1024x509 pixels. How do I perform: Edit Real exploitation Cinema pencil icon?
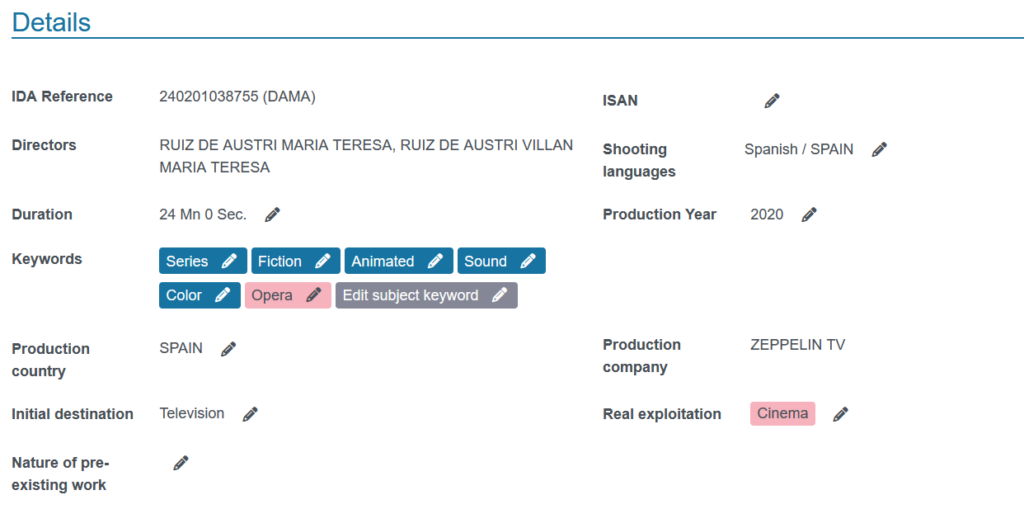pyautogui.click(x=840, y=414)
